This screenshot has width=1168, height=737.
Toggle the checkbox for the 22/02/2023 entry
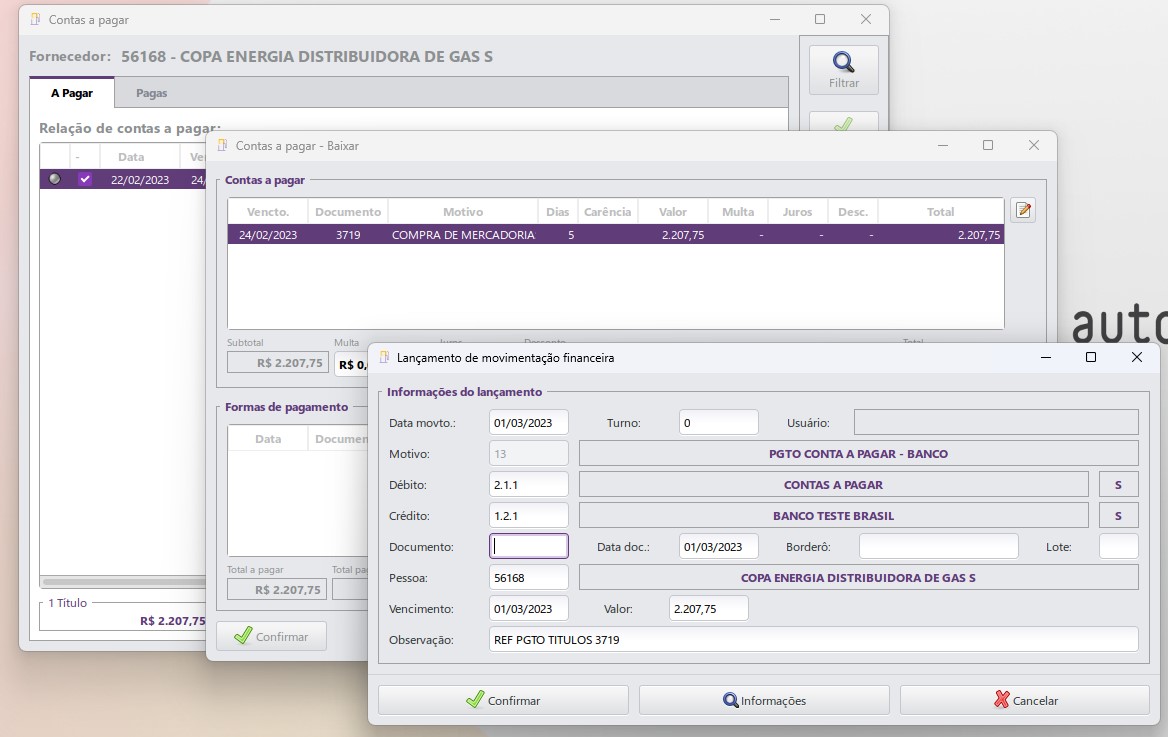point(85,179)
